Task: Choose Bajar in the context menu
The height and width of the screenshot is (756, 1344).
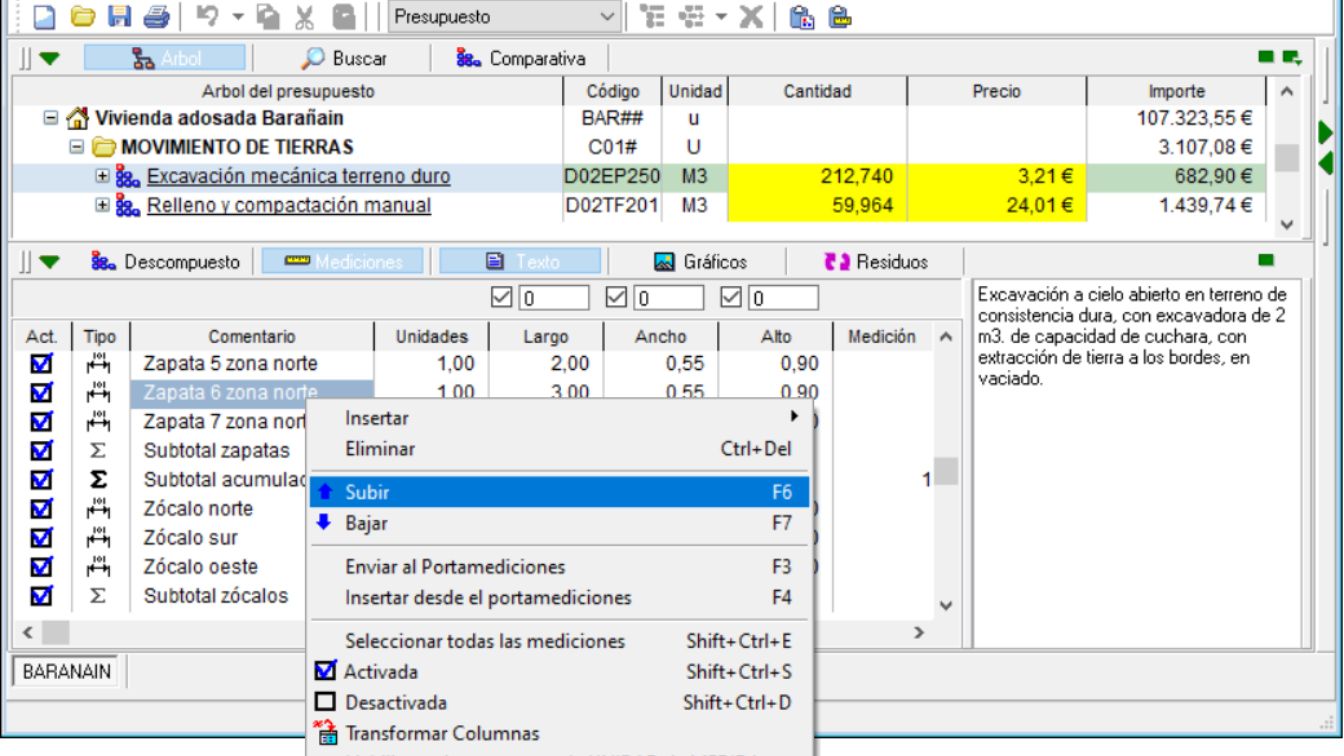Action: pyautogui.click(x=559, y=523)
